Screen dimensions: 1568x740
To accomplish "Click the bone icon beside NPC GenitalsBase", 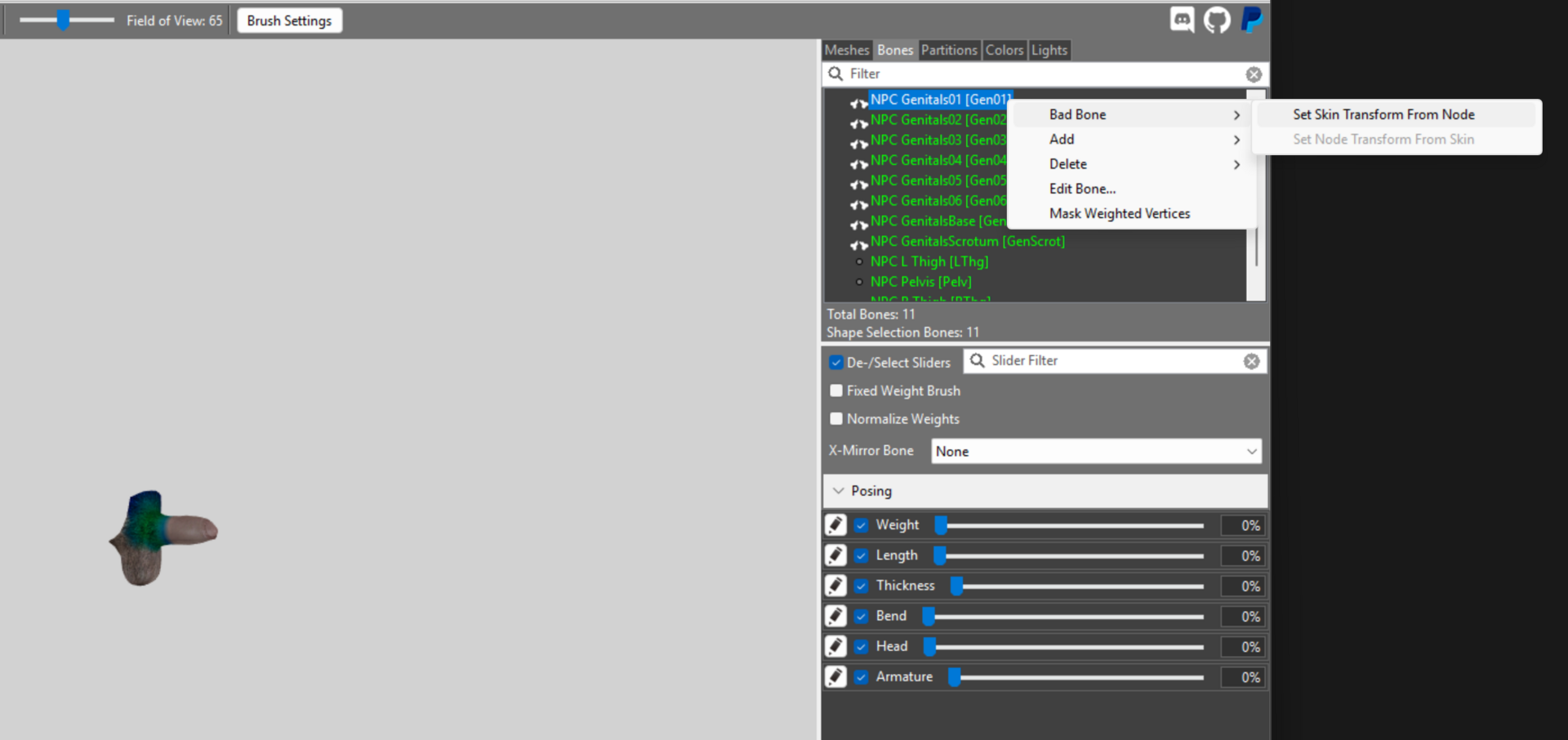I will click(x=858, y=225).
